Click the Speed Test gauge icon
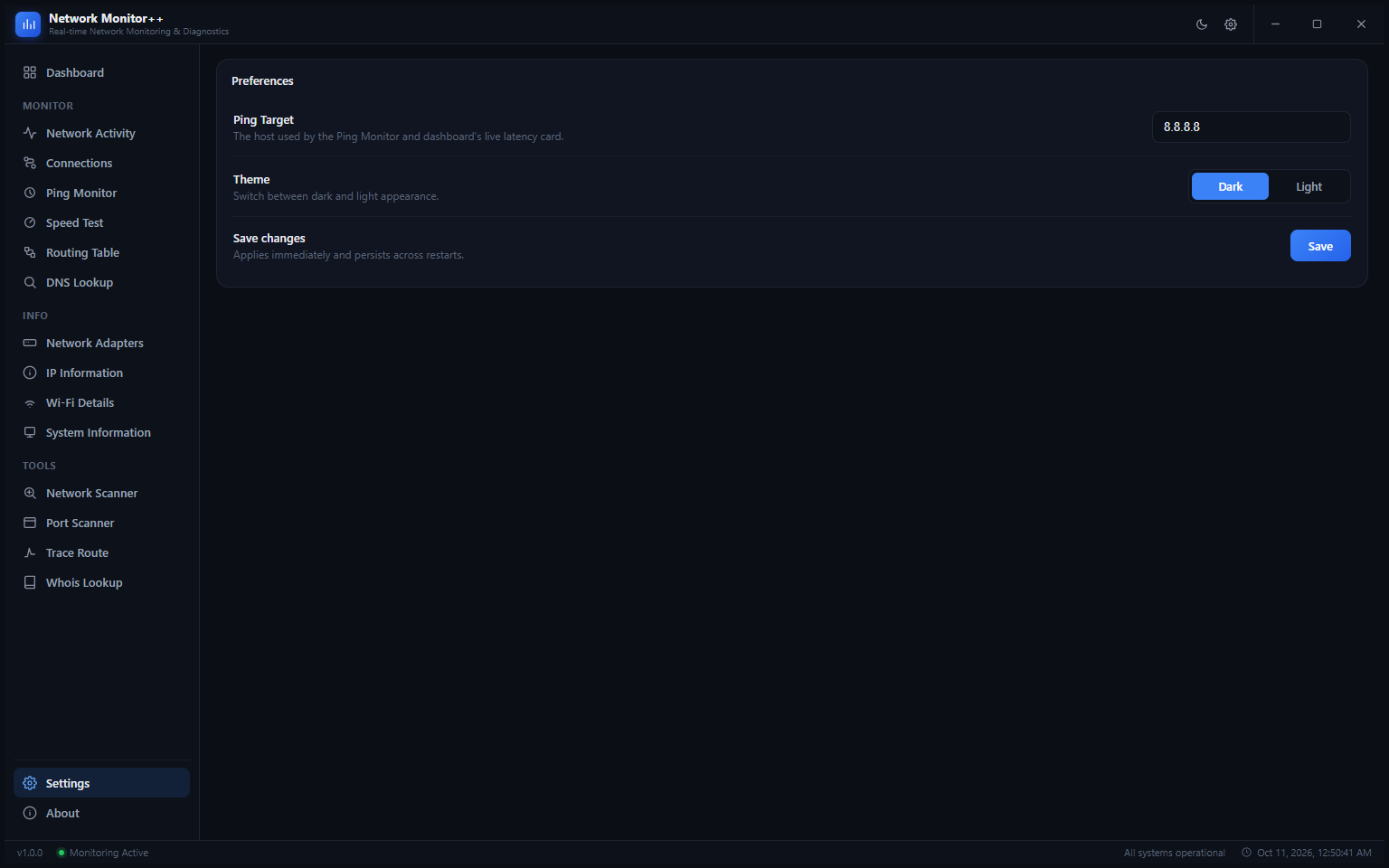1389x868 pixels. [x=30, y=222]
